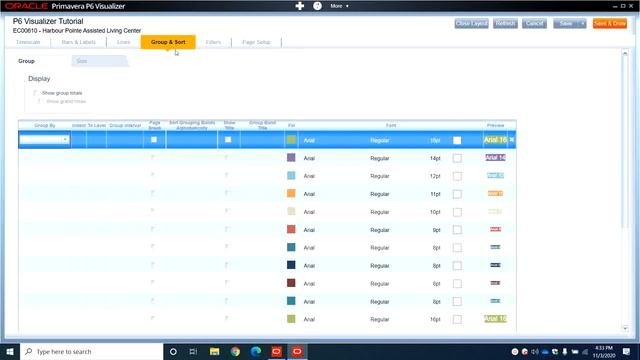Select the Group & Sort tab

(168, 42)
